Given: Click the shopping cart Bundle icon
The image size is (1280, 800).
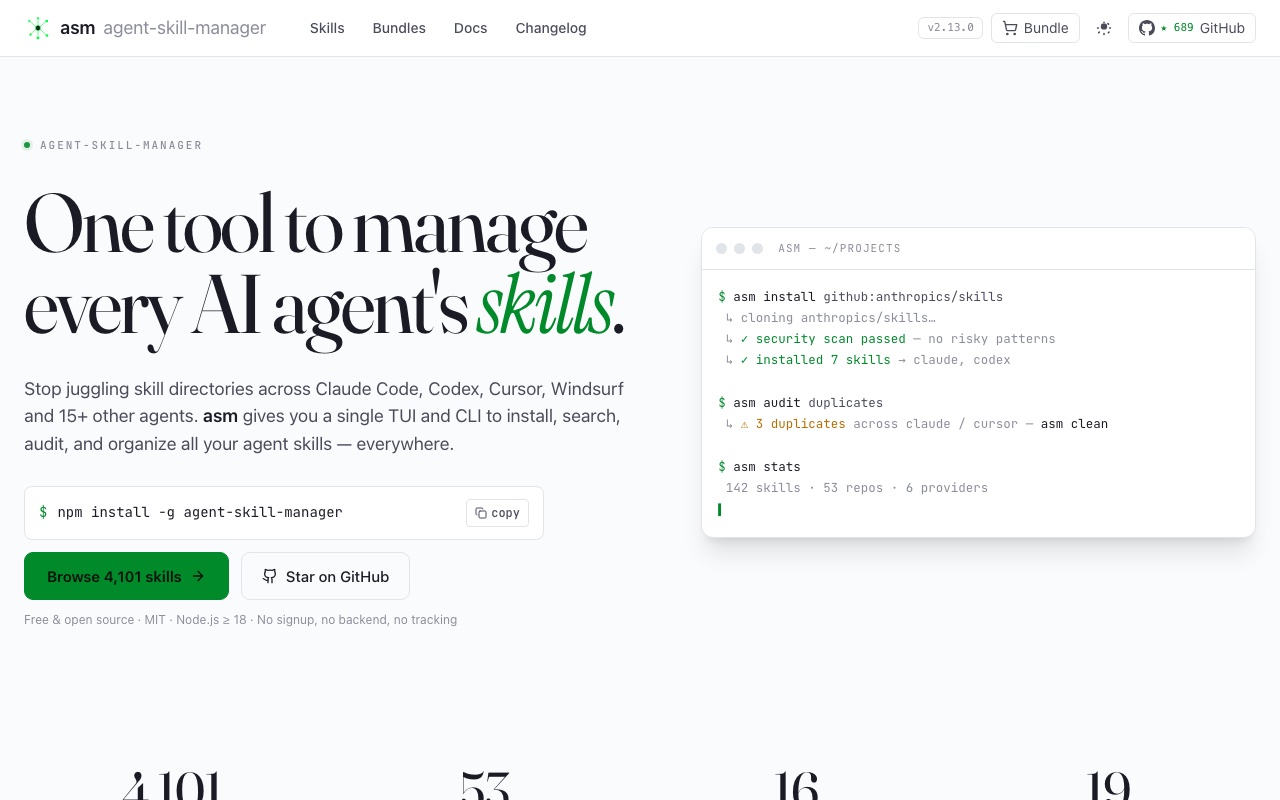Looking at the screenshot, I should coord(1010,28).
